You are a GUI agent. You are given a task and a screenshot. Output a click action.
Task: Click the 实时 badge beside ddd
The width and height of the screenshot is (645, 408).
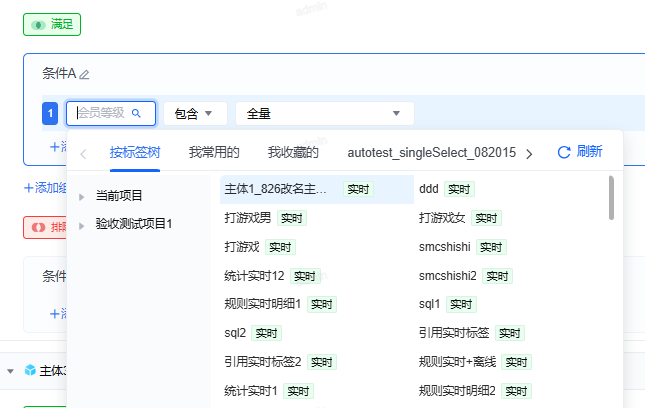[x=459, y=189]
